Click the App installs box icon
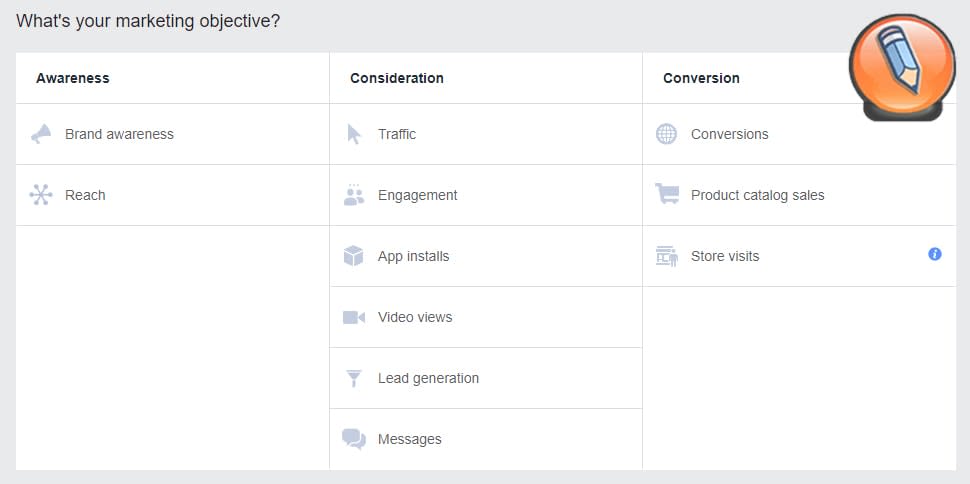The height and width of the screenshot is (484, 970). pos(354,256)
